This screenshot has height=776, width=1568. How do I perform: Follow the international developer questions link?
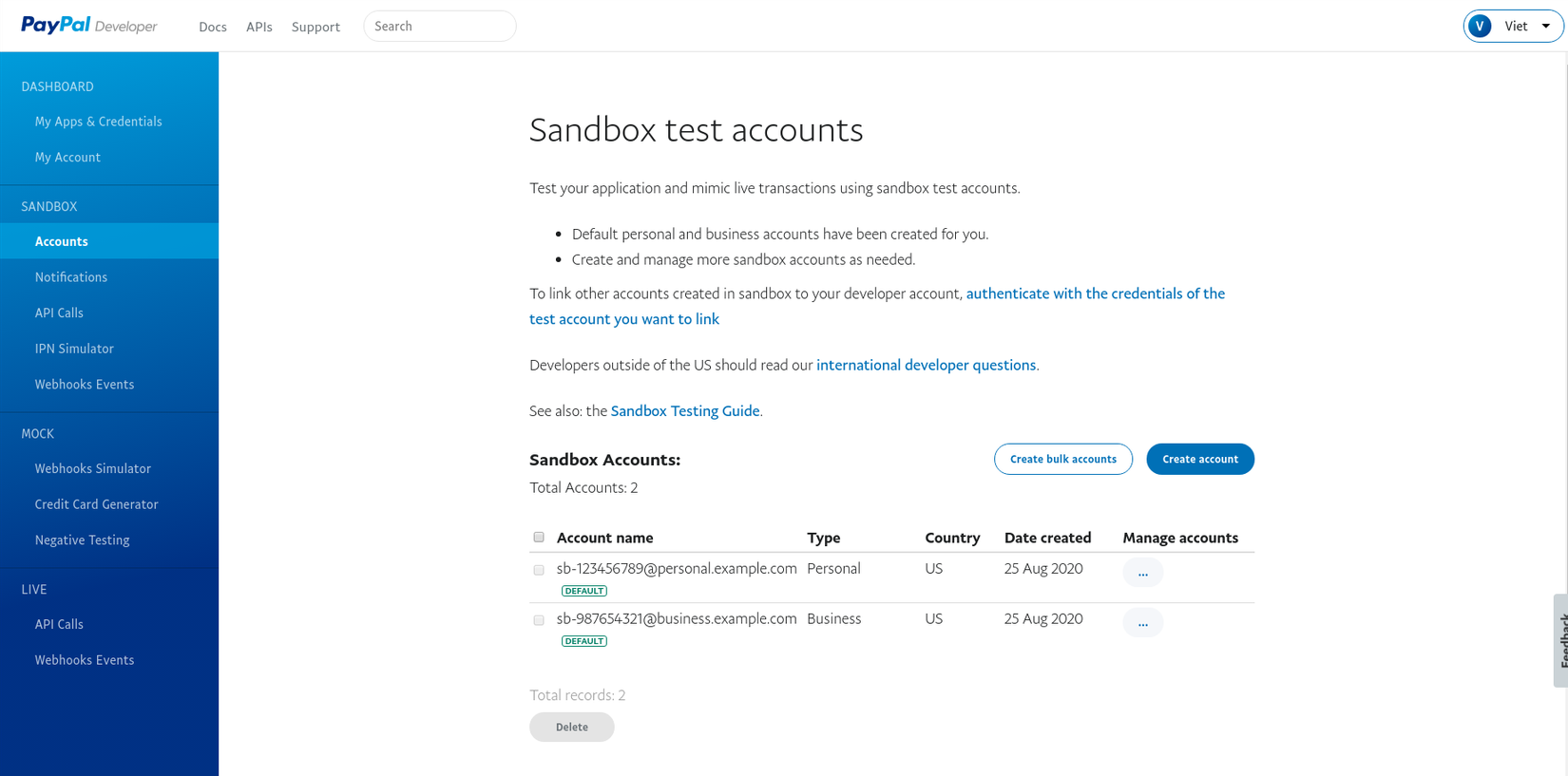(x=926, y=365)
